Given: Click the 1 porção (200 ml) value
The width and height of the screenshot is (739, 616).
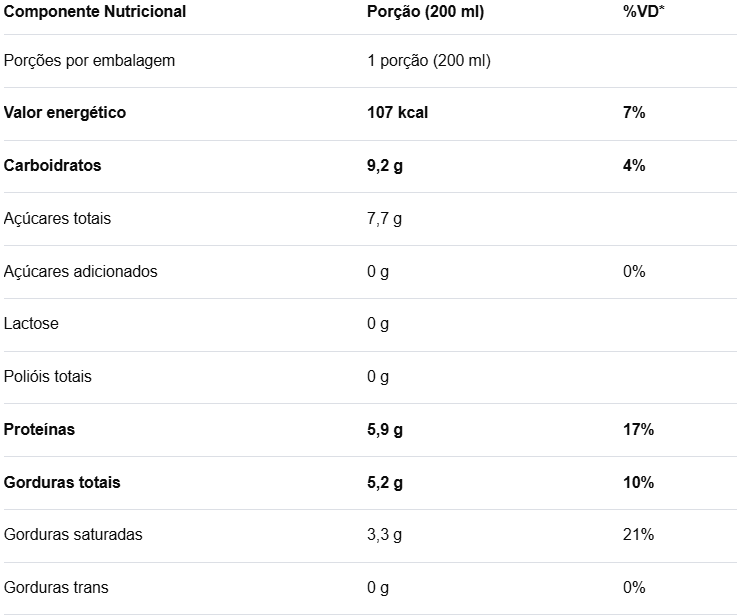Looking at the screenshot, I should (x=429, y=60).
